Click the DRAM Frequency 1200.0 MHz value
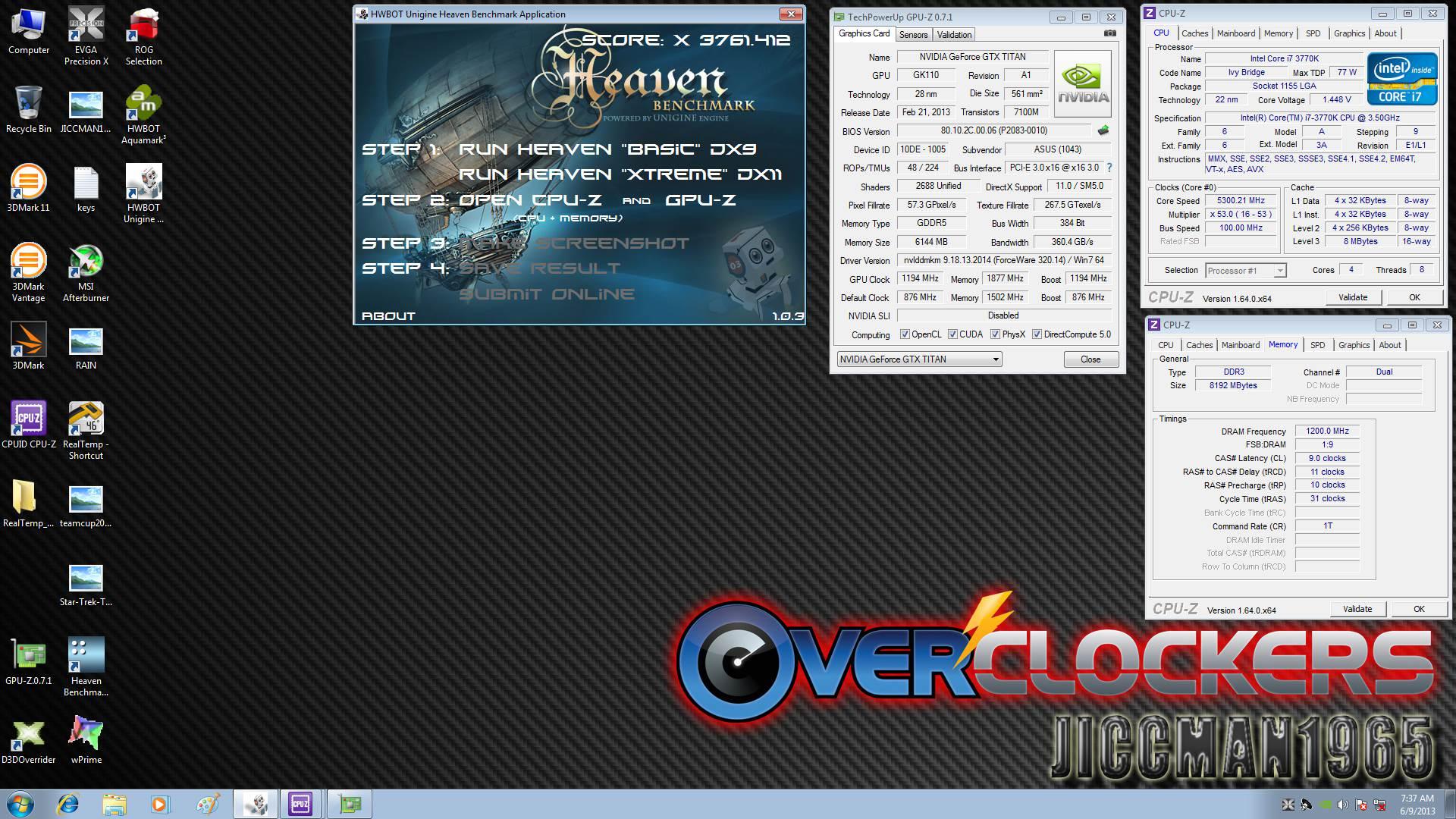 tap(1327, 431)
